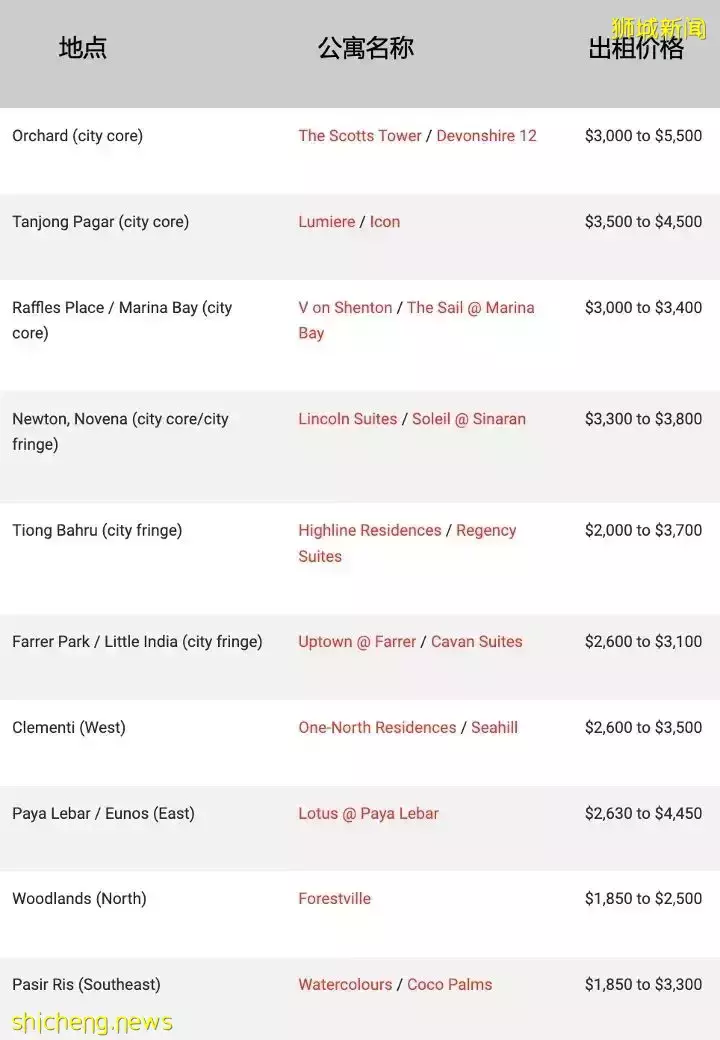
Task: Click the Lumiere apartment link
Action: (326, 222)
